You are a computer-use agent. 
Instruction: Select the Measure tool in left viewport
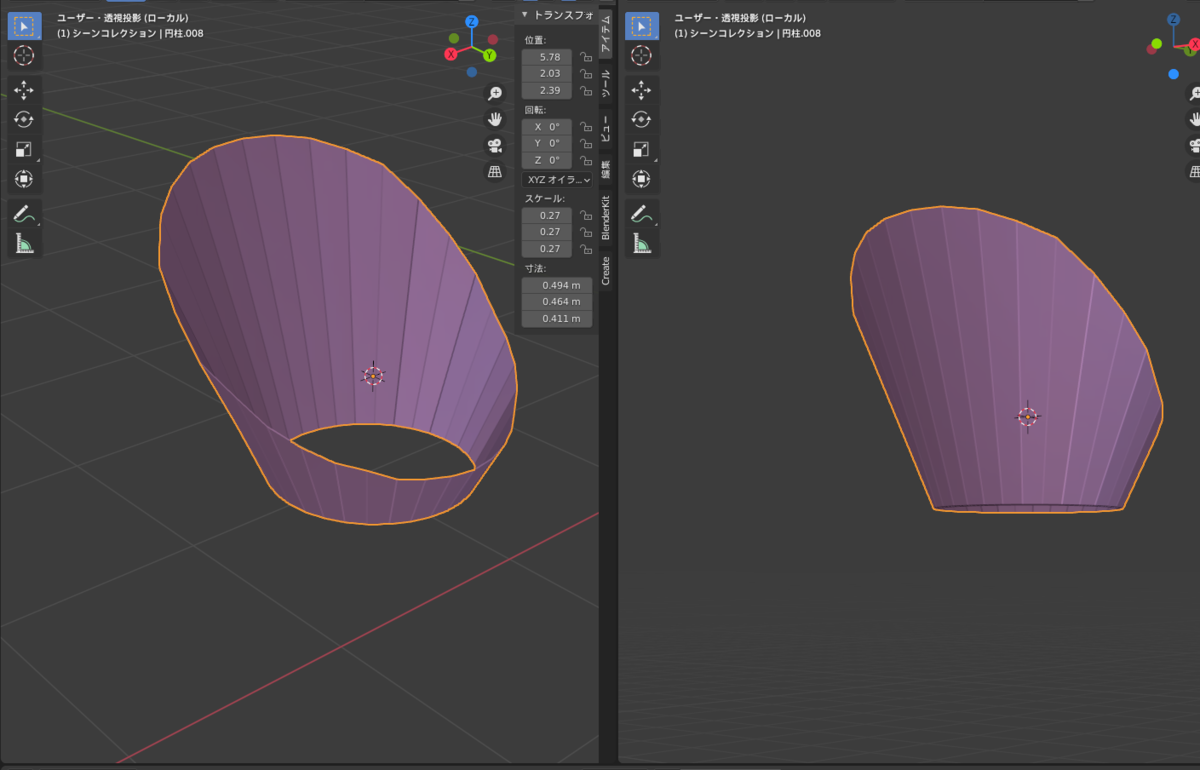click(25, 243)
